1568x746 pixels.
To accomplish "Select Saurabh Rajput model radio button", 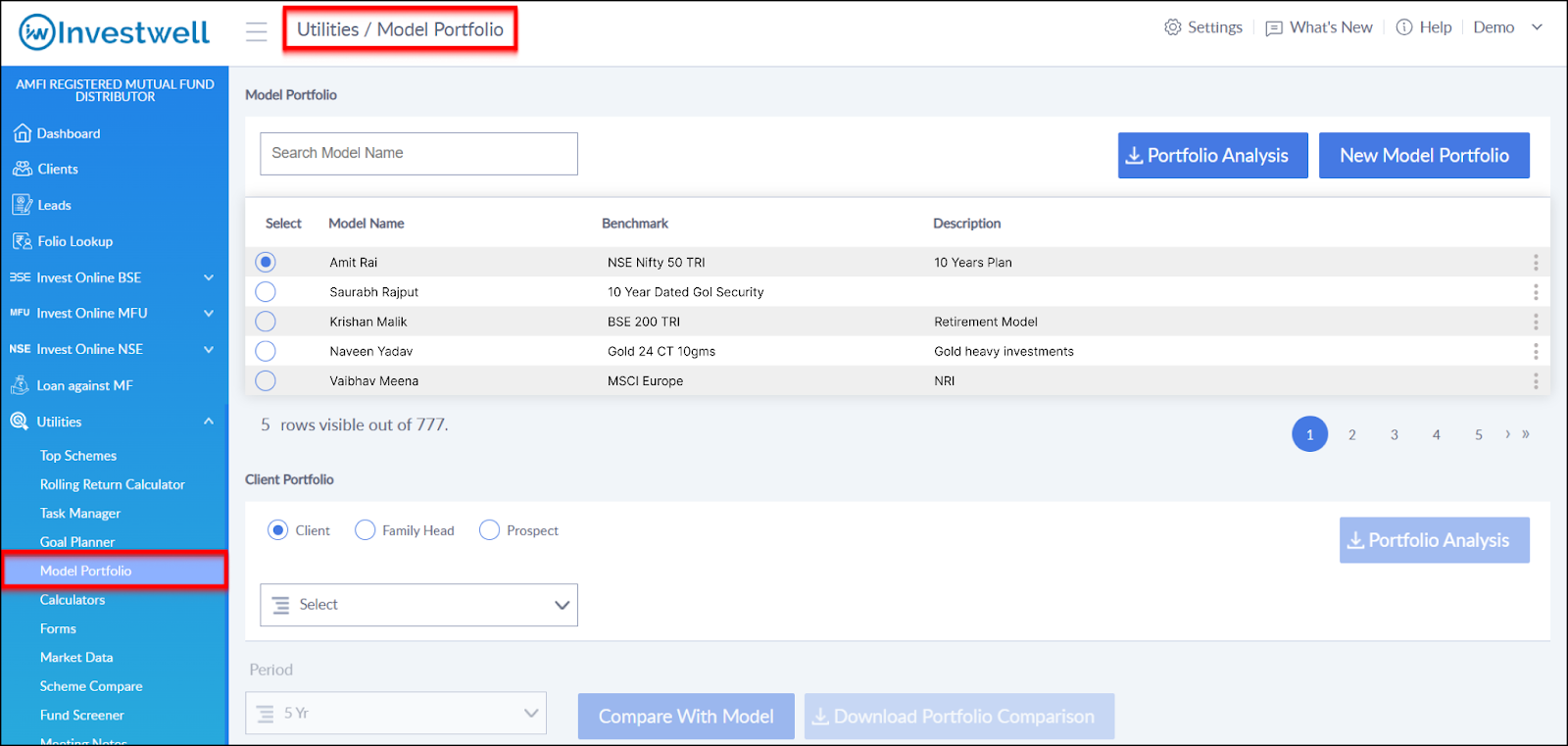I will [266, 291].
